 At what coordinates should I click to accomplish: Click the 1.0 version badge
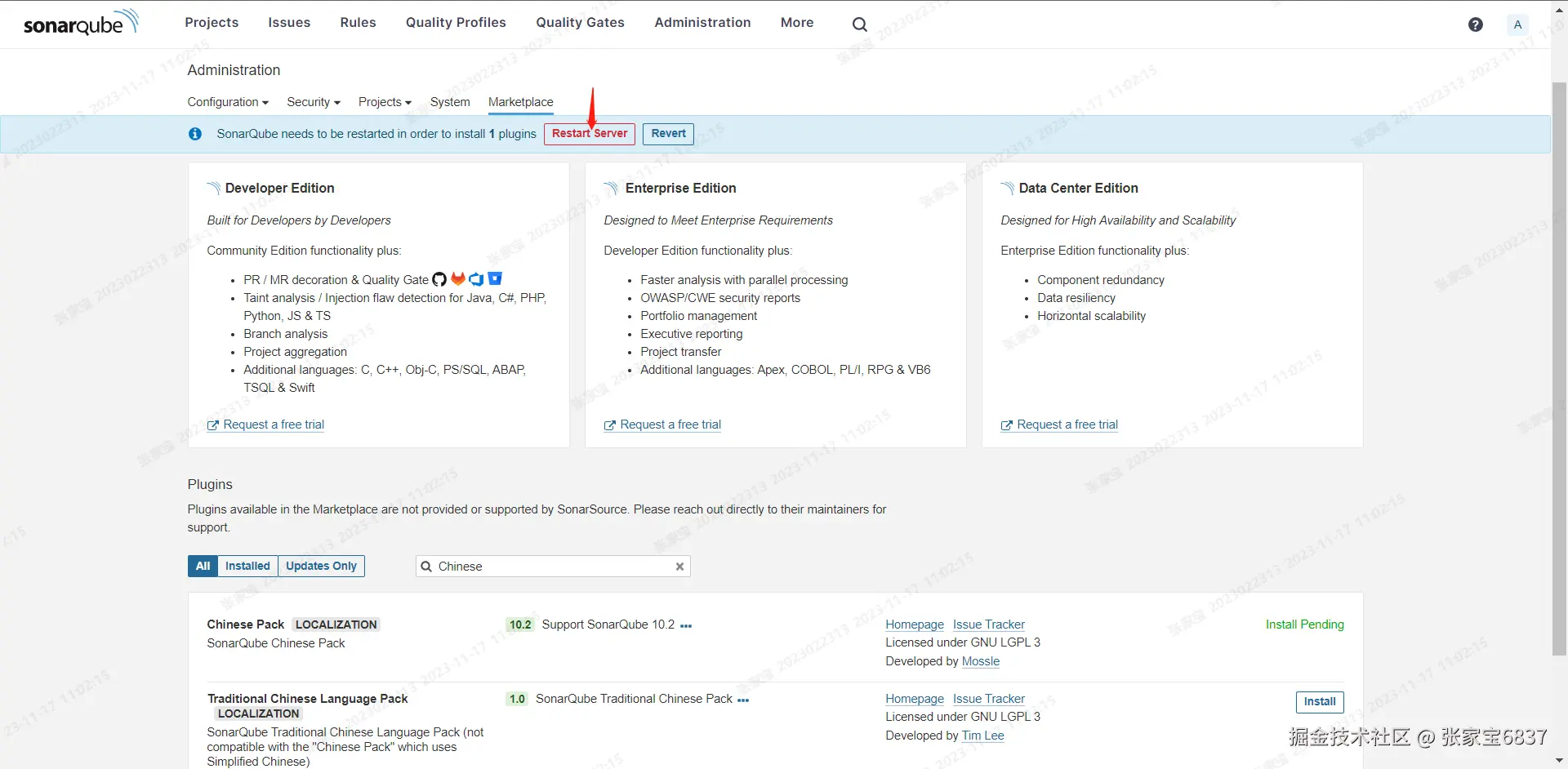pos(517,700)
